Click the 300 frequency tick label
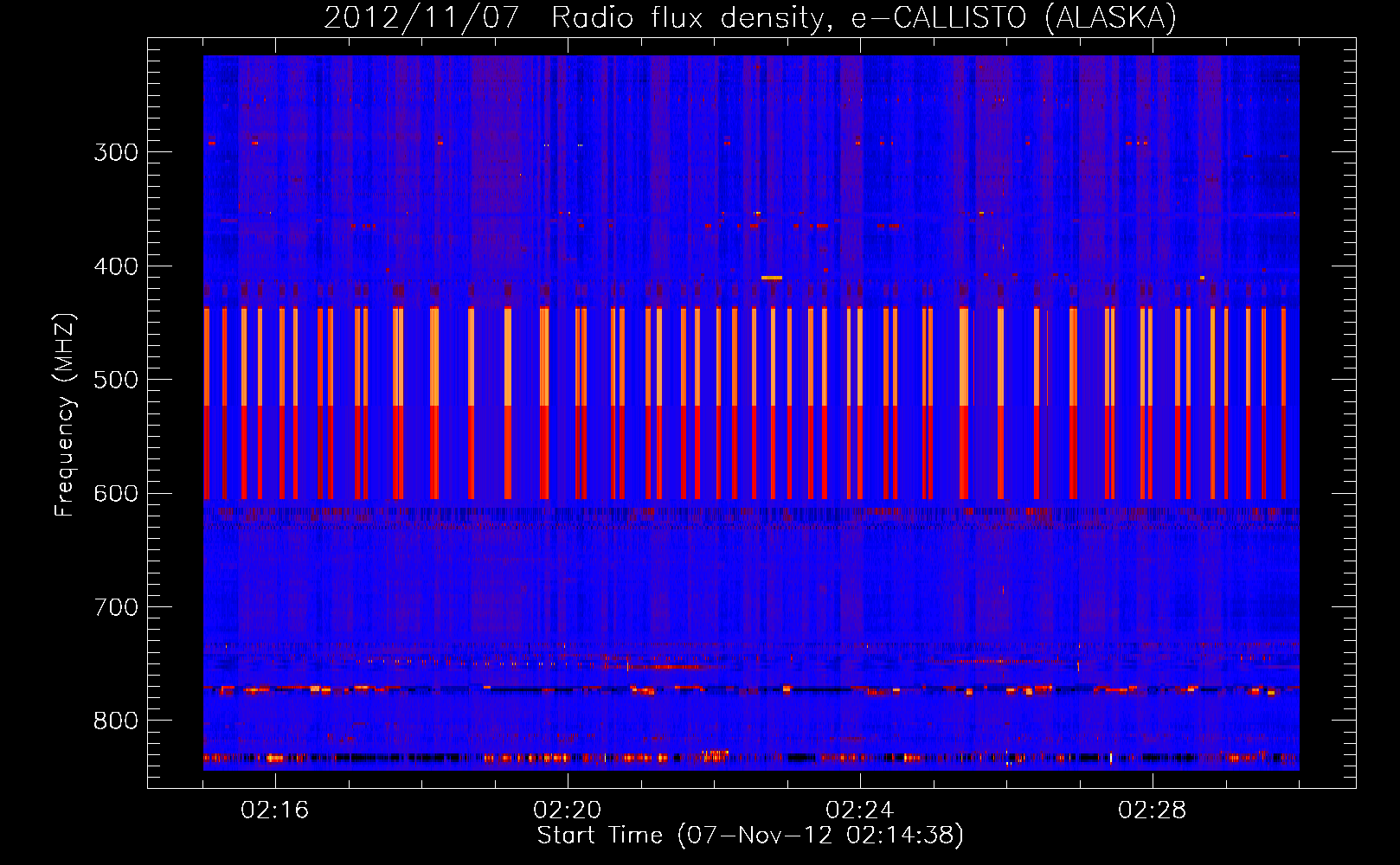This screenshot has width=1400, height=865. pyautogui.click(x=116, y=152)
